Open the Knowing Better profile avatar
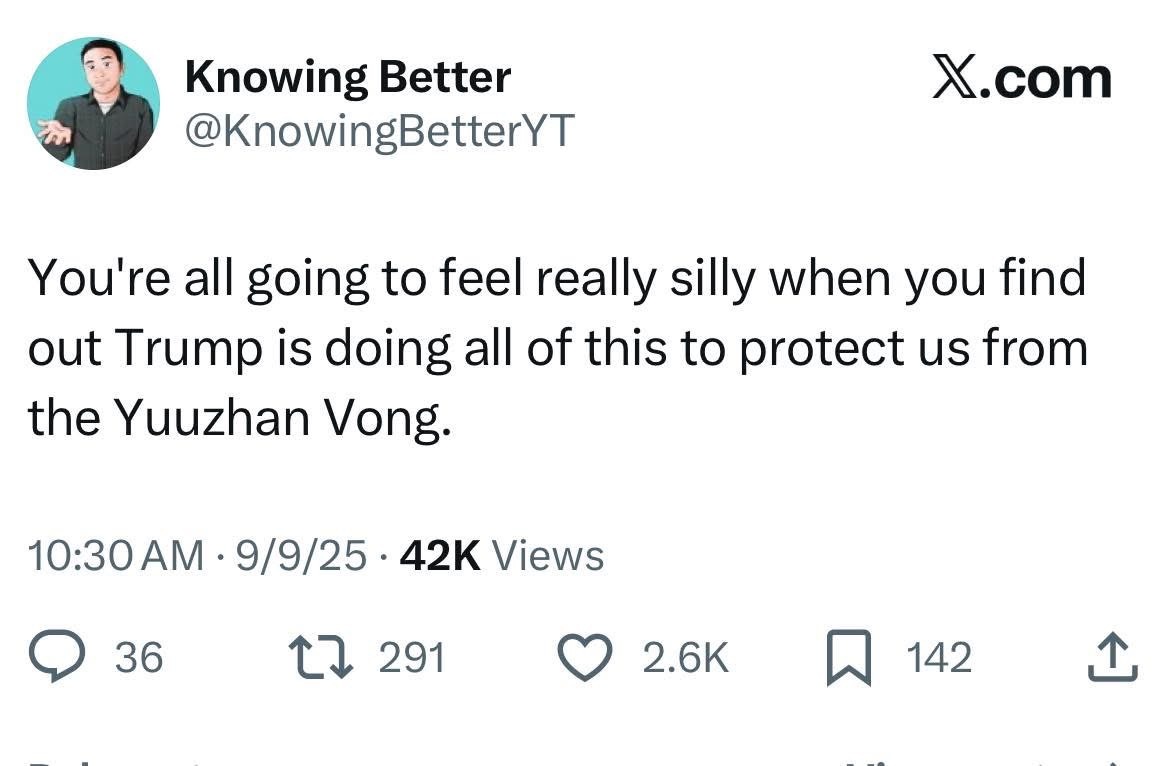1170x766 pixels. (x=93, y=104)
